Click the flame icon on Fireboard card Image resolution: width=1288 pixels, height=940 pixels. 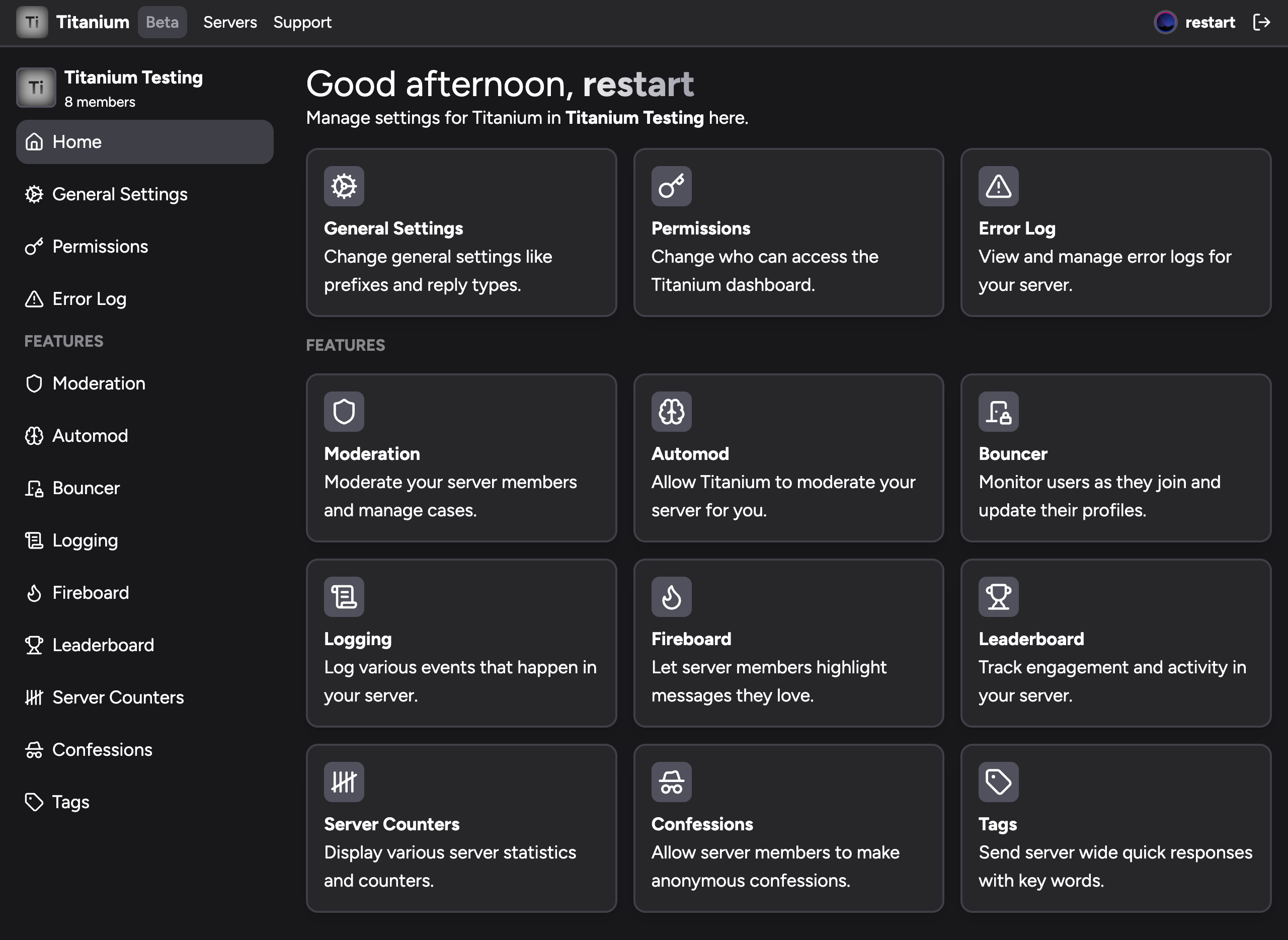tap(671, 597)
